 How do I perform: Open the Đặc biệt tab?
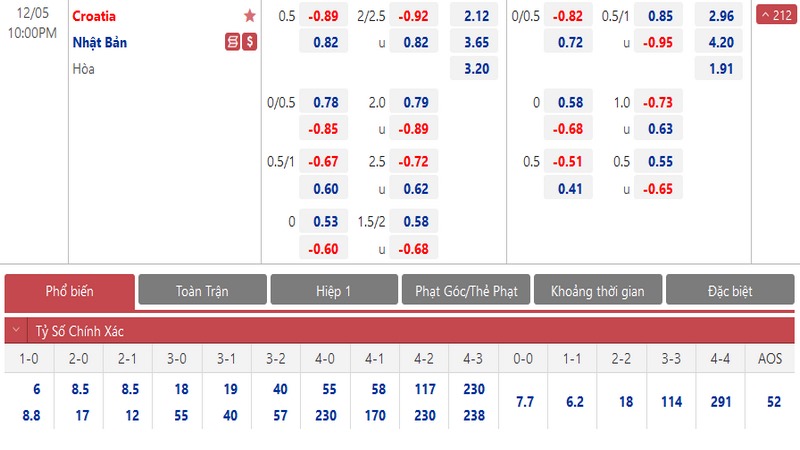pyautogui.click(x=730, y=291)
